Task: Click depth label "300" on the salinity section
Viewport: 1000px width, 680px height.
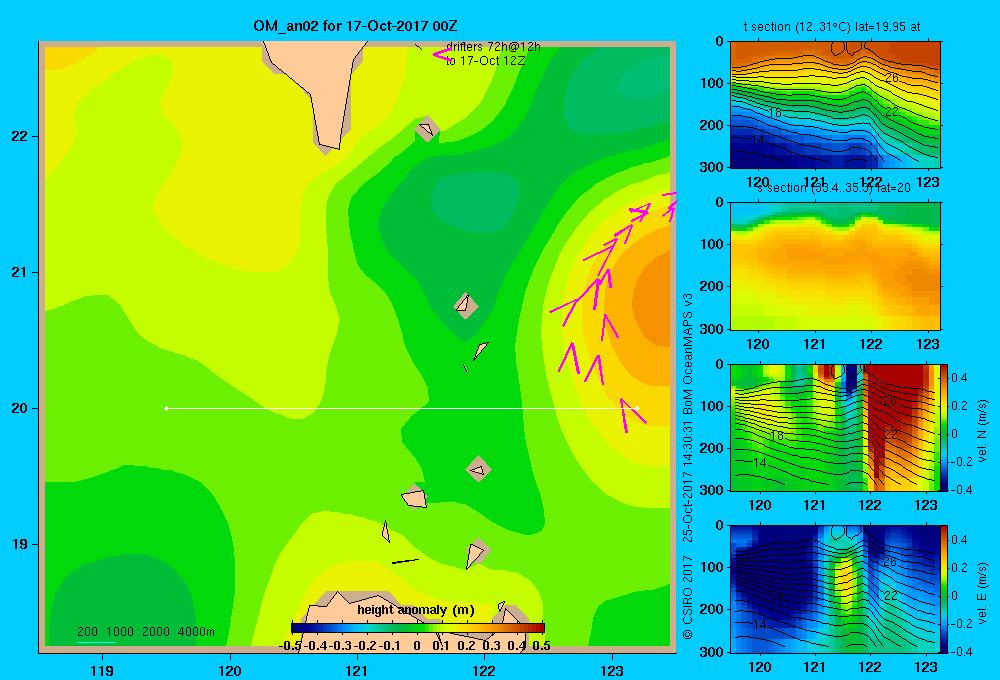Action: click(x=712, y=329)
